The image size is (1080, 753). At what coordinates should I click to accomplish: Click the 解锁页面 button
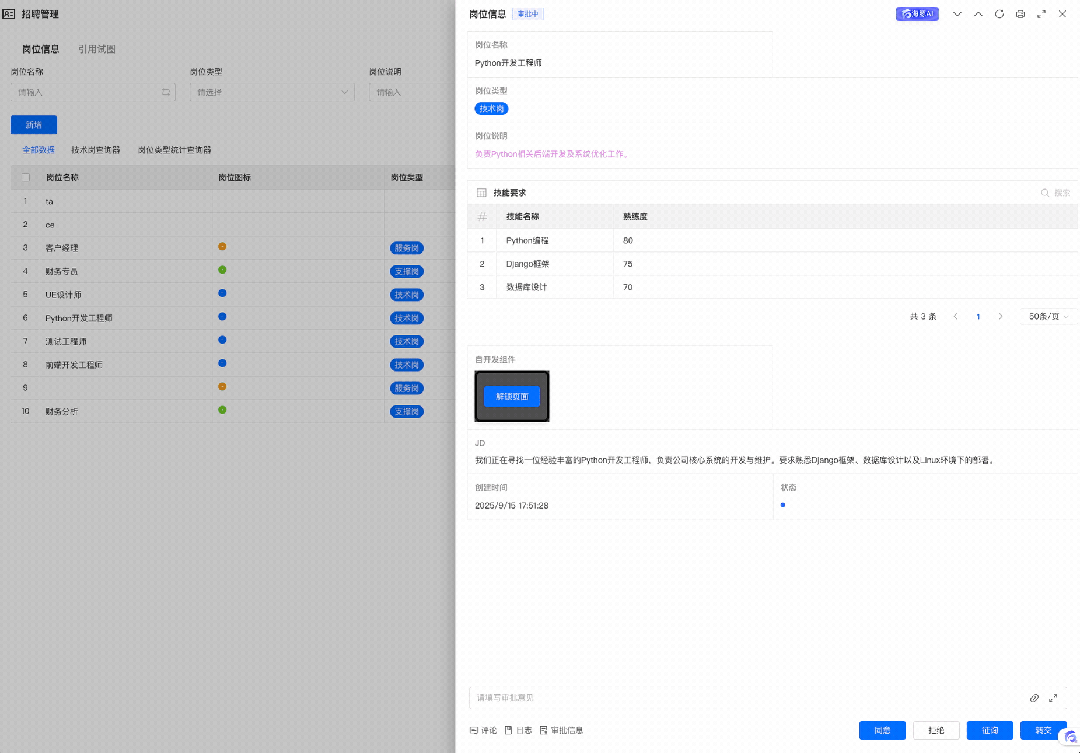[512, 396]
